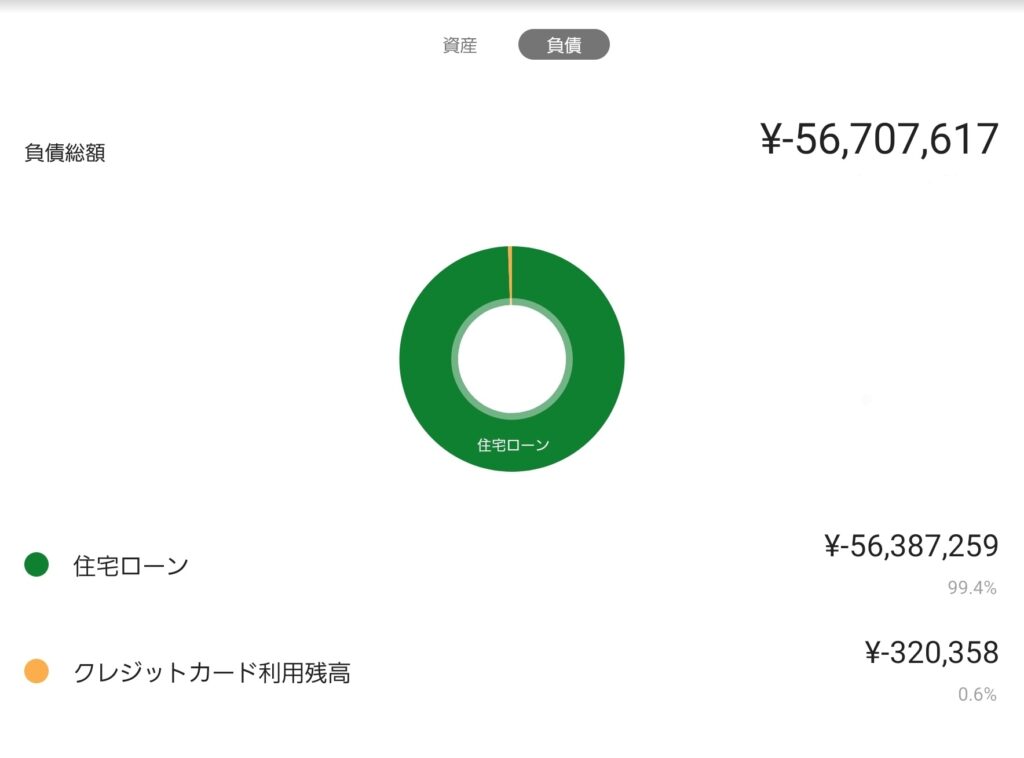Tap the 0.6% share label
Screen dimensions: 1024x758
tap(977, 694)
